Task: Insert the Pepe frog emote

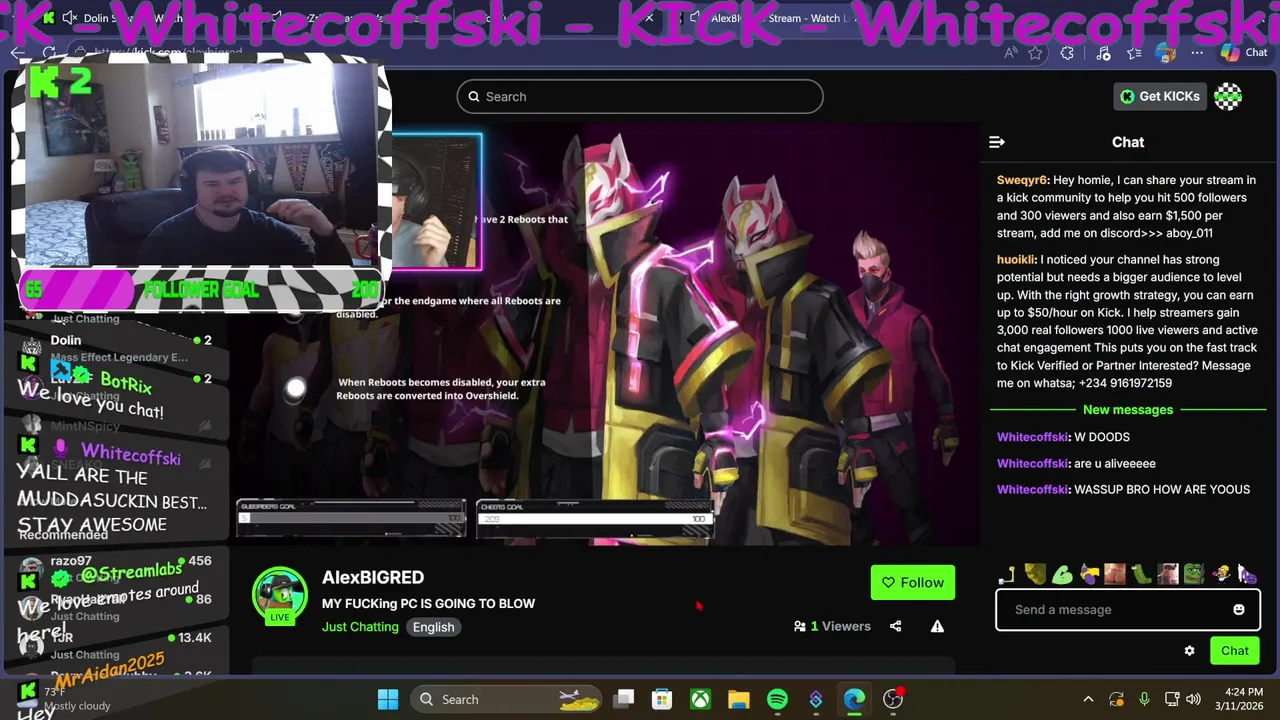Action: [1194, 574]
